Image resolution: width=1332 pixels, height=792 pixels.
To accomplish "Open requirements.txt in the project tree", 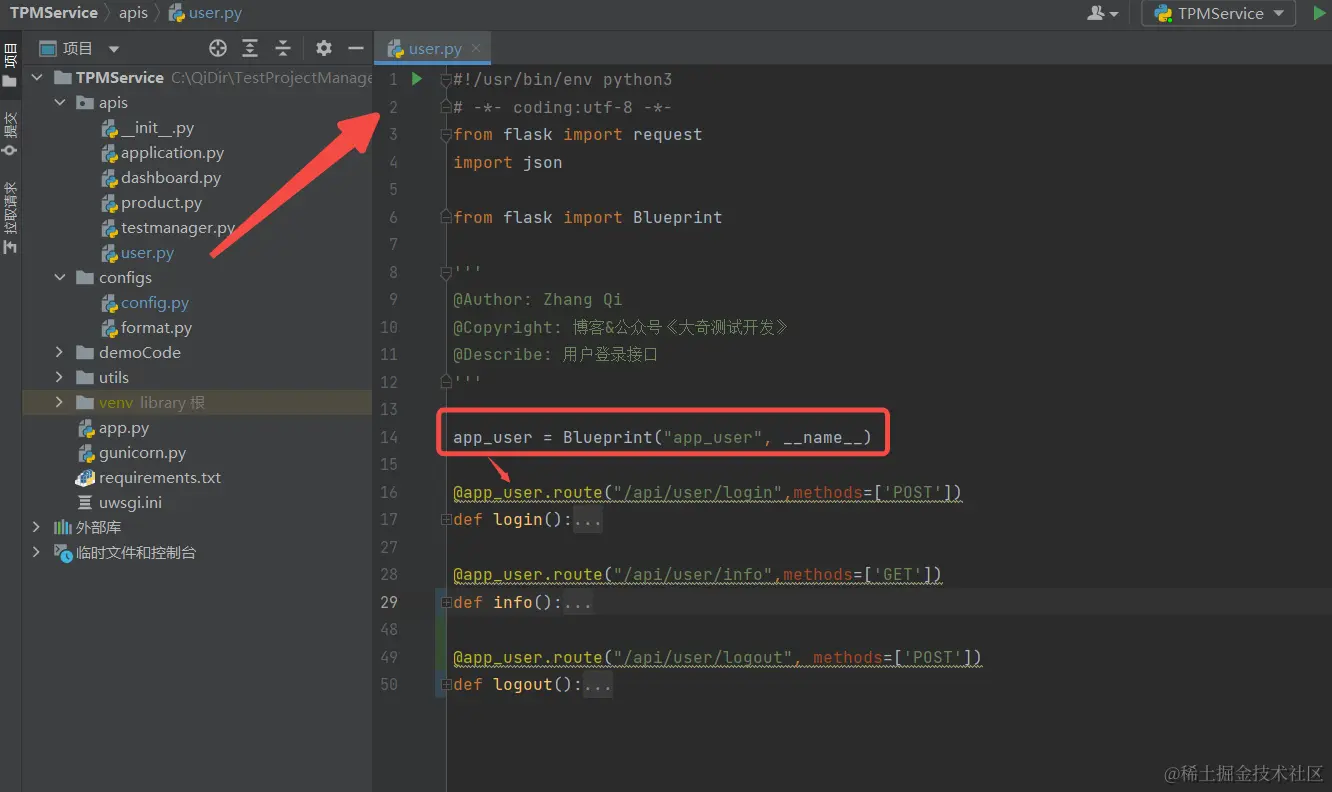I will [149, 477].
